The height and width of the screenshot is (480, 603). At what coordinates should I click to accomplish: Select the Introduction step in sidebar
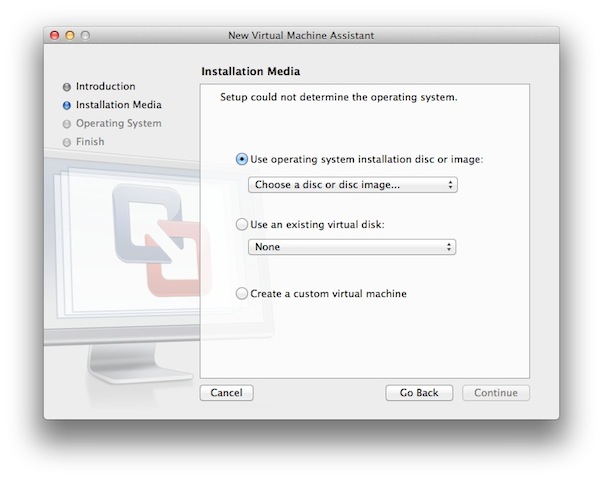click(x=105, y=86)
